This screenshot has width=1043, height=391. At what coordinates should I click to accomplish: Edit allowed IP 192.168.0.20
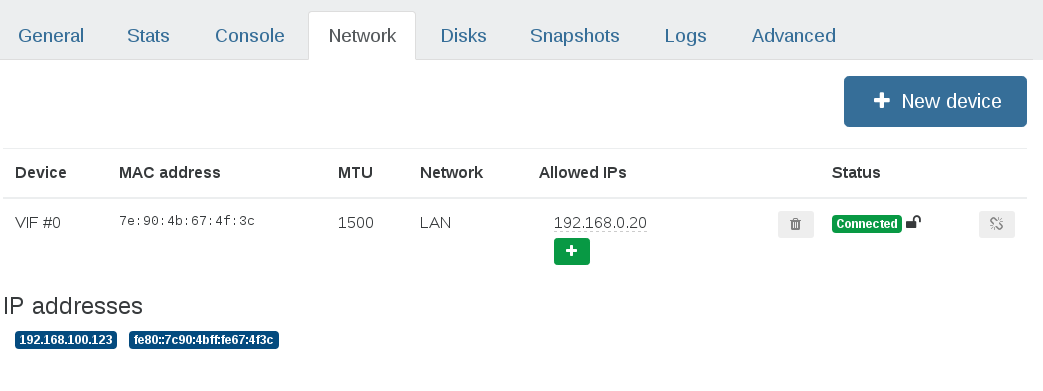point(600,223)
